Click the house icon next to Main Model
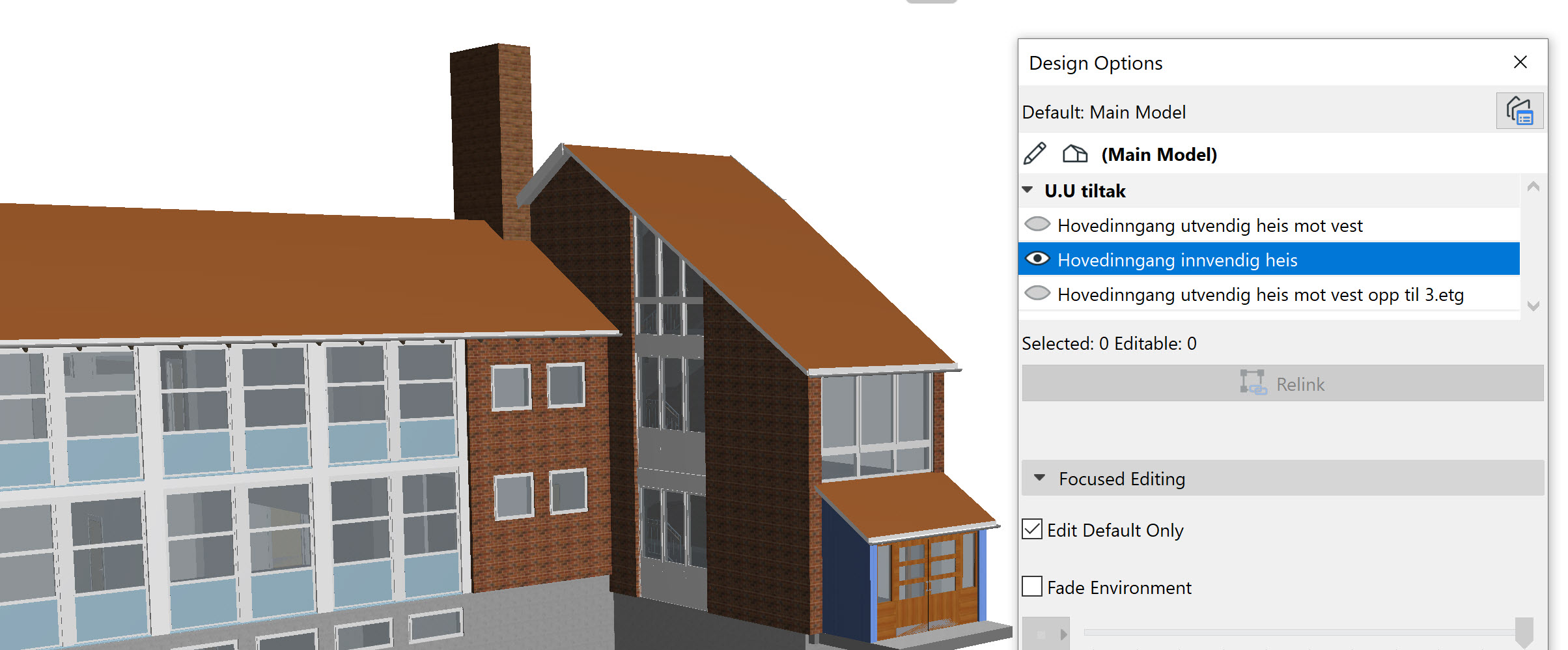The image size is (1568, 650). pos(1074,154)
